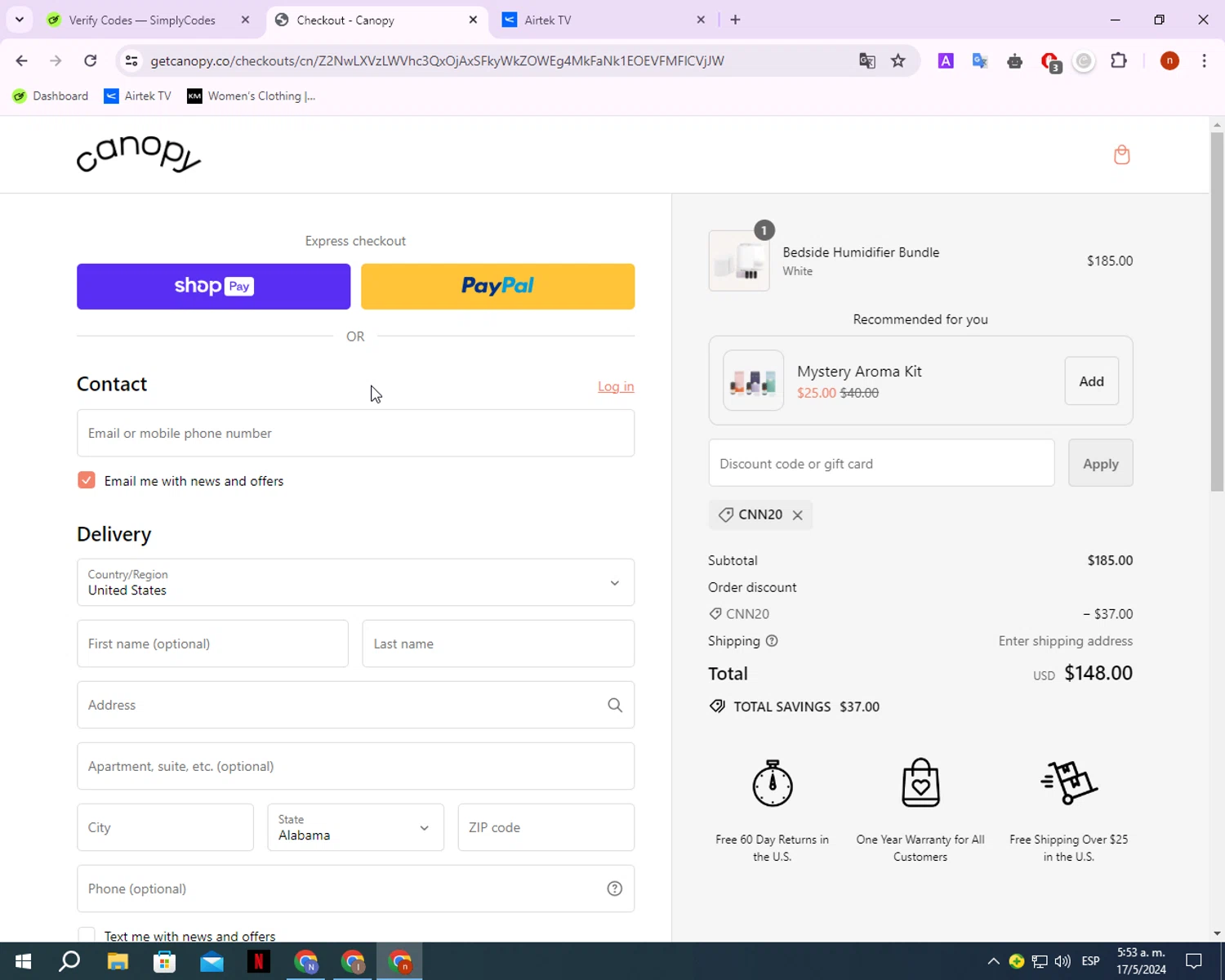This screenshot has width=1225, height=980.
Task: Click the Mystery Aroma Kit thumbnail
Action: pyautogui.click(x=753, y=381)
